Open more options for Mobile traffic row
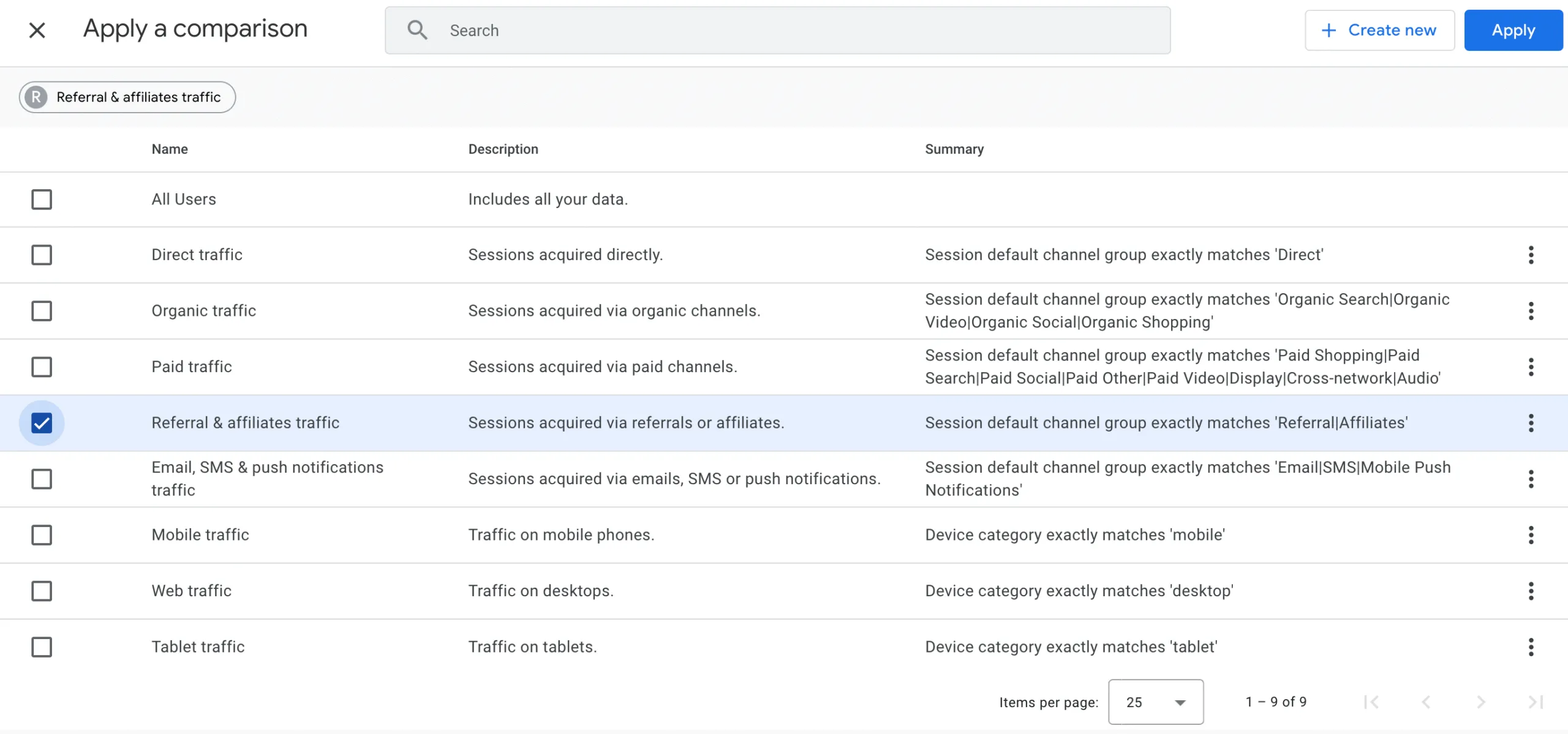 pyautogui.click(x=1531, y=535)
